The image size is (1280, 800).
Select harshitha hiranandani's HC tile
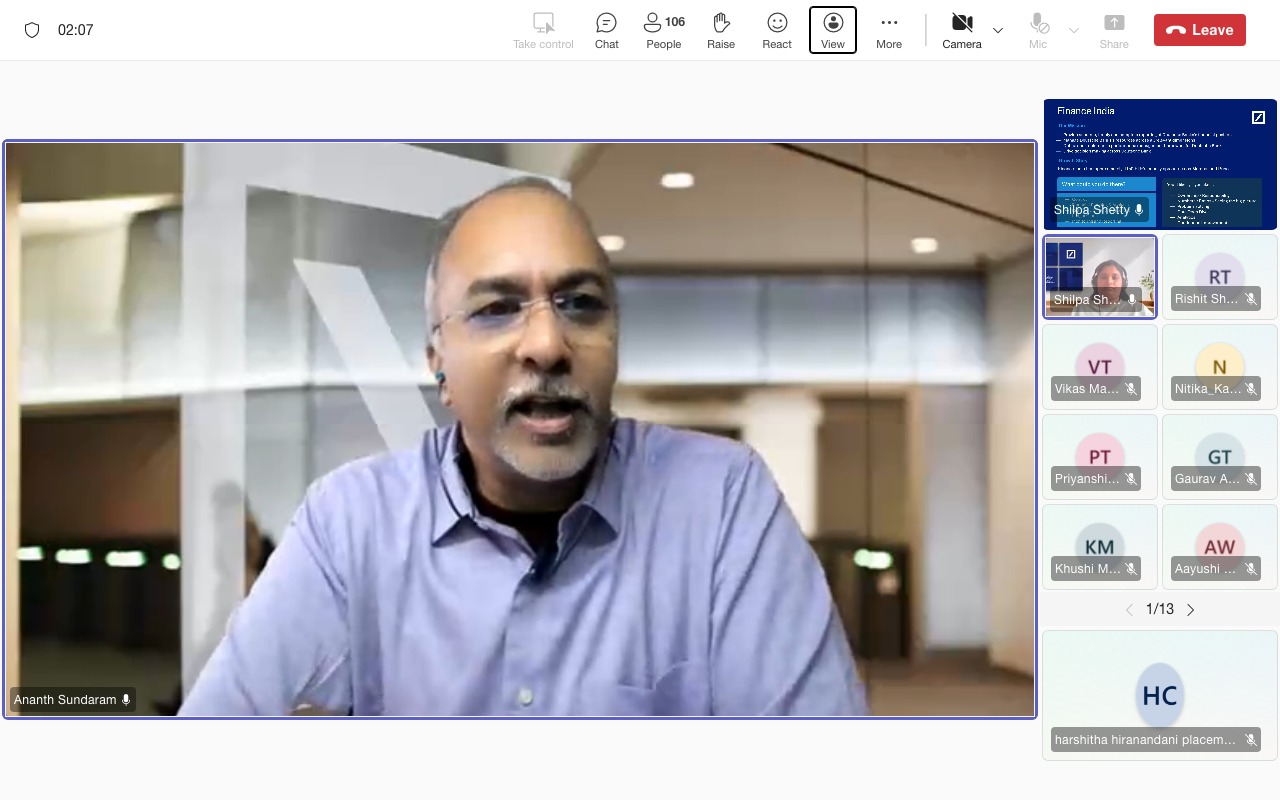pyautogui.click(x=1159, y=695)
